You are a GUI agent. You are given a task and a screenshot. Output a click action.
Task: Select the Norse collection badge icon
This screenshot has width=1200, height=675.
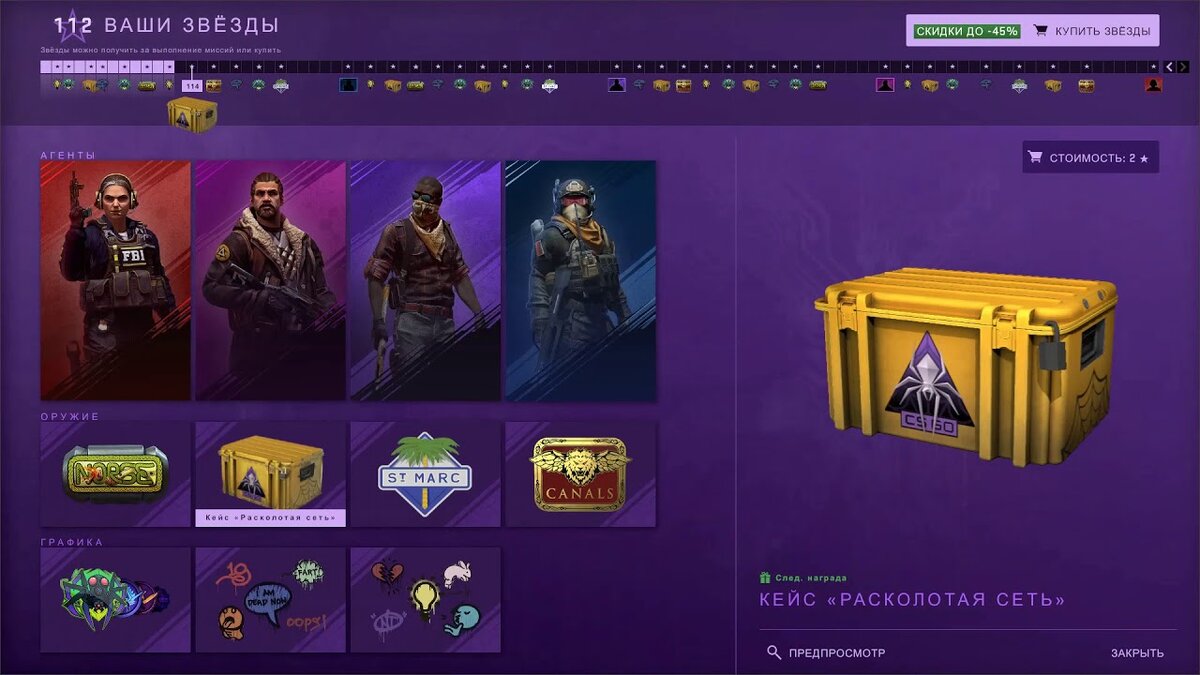115,473
